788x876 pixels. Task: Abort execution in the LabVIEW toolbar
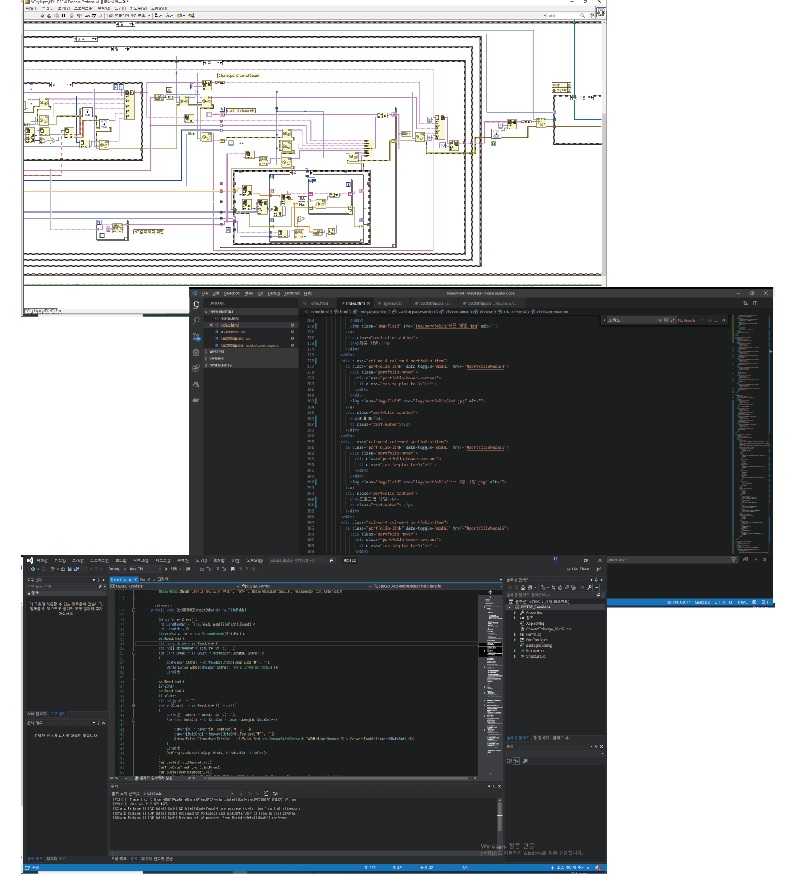point(57,15)
